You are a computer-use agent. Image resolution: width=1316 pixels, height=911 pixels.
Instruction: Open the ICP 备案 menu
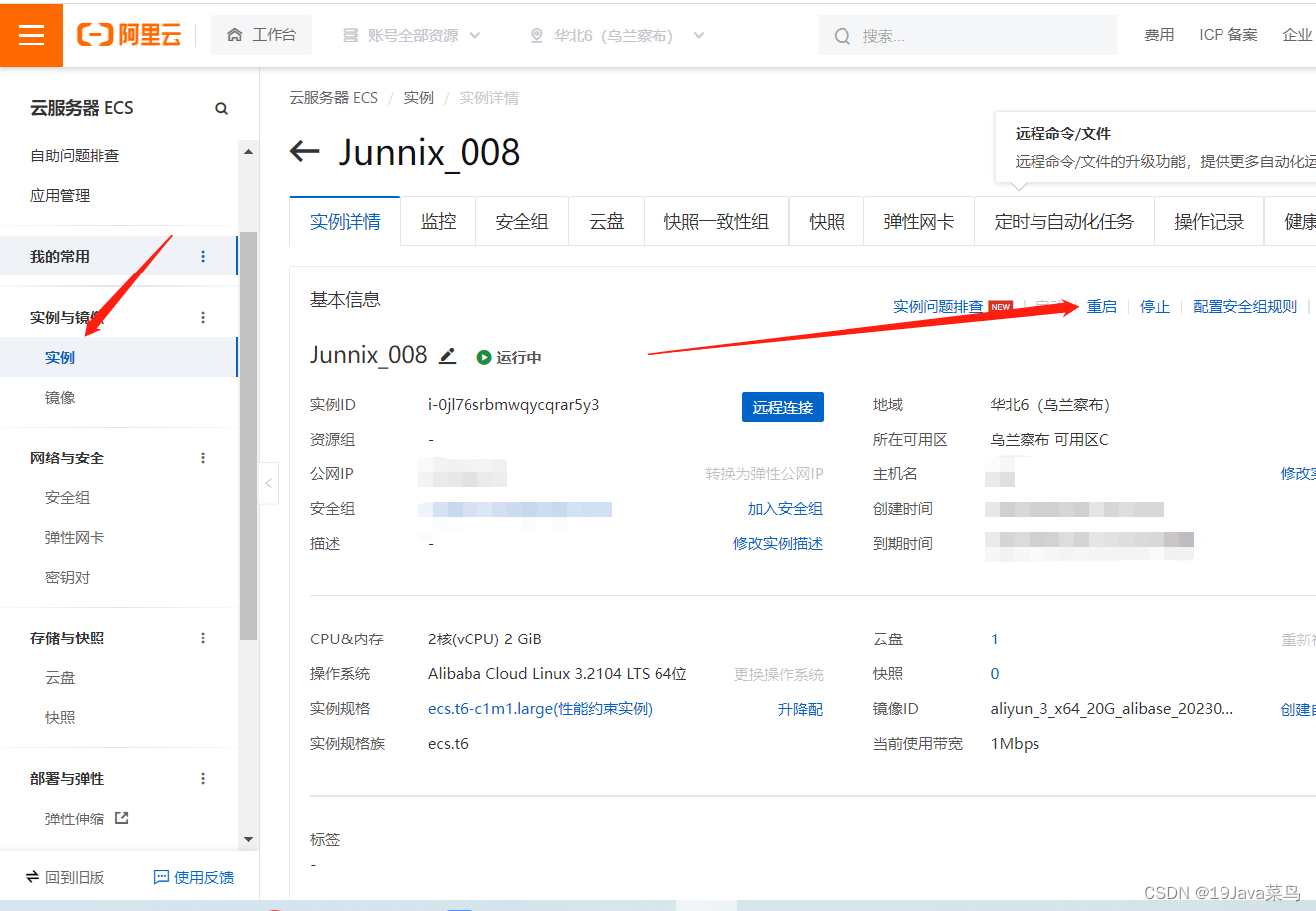click(1228, 35)
